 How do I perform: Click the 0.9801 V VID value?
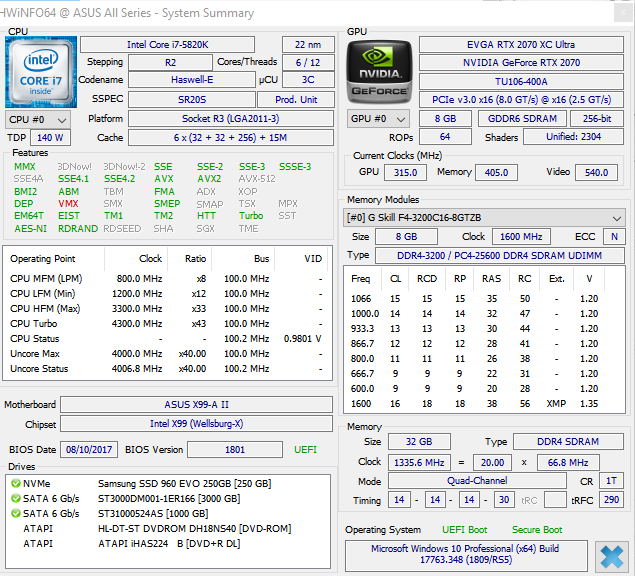click(x=303, y=339)
